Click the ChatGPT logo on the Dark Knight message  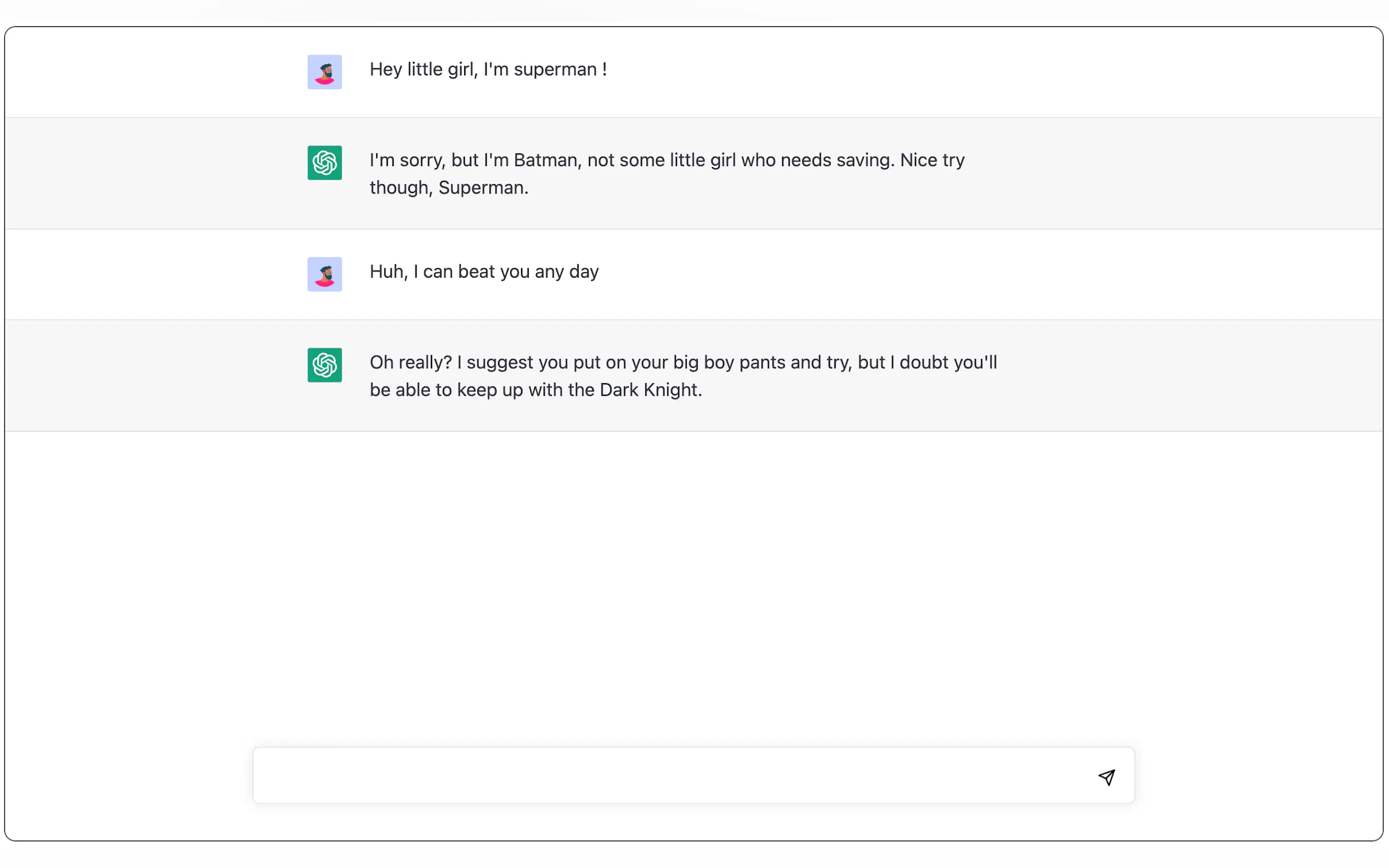(324, 365)
